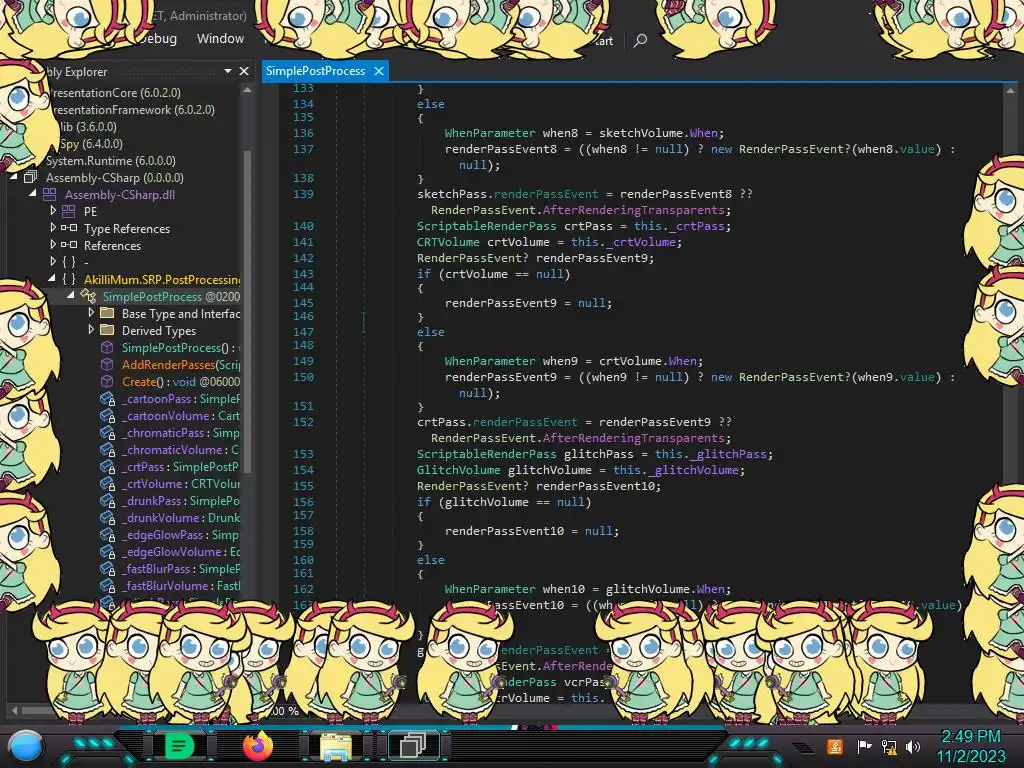
Task: Click the _edgeGlowPass private field icon
Action: (x=108, y=534)
